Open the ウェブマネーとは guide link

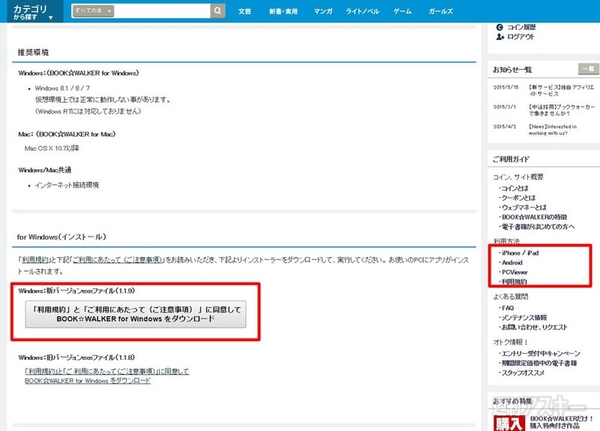point(523,207)
